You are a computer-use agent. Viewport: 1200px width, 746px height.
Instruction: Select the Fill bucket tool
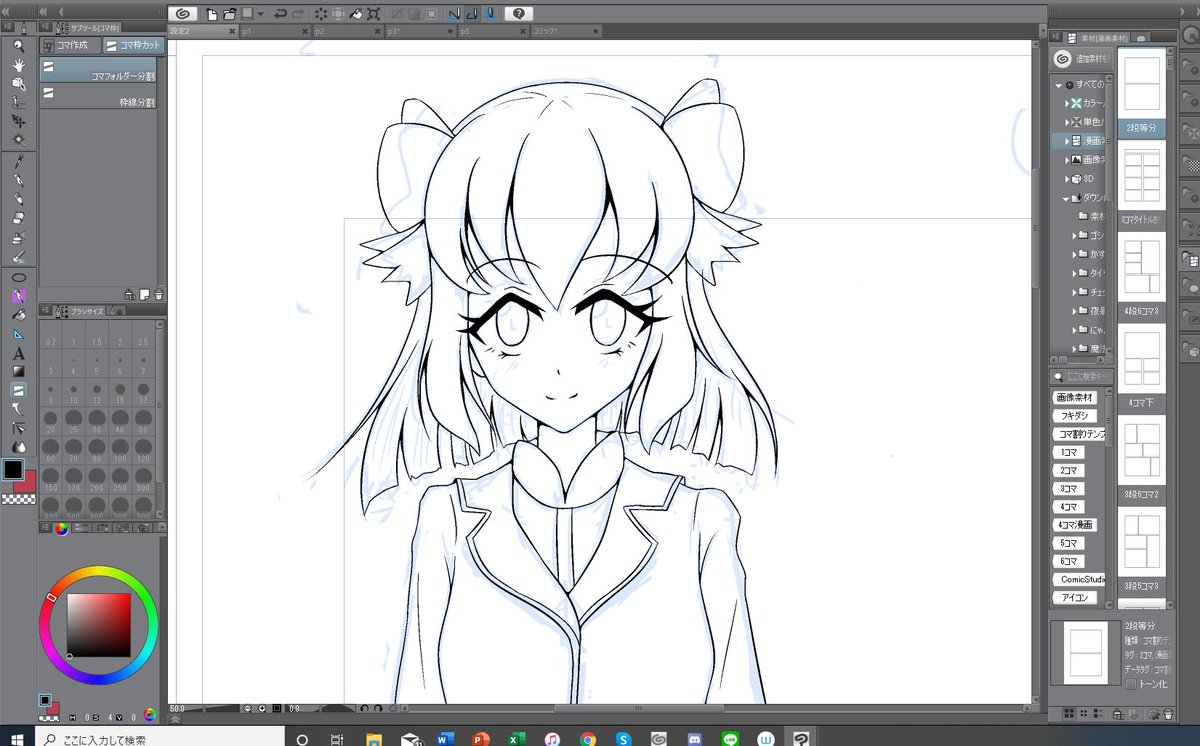coord(18,315)
